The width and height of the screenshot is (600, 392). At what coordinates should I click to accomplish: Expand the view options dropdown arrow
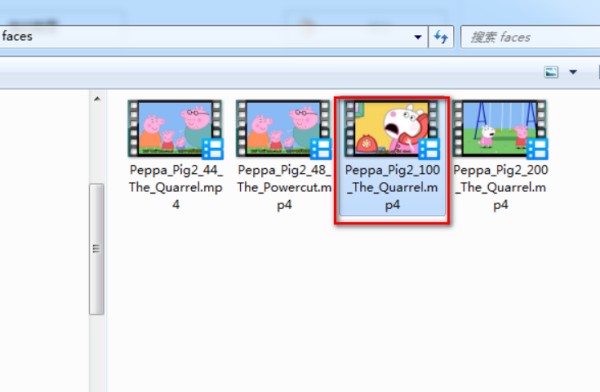pyautogui.click(x=573, y=72)
